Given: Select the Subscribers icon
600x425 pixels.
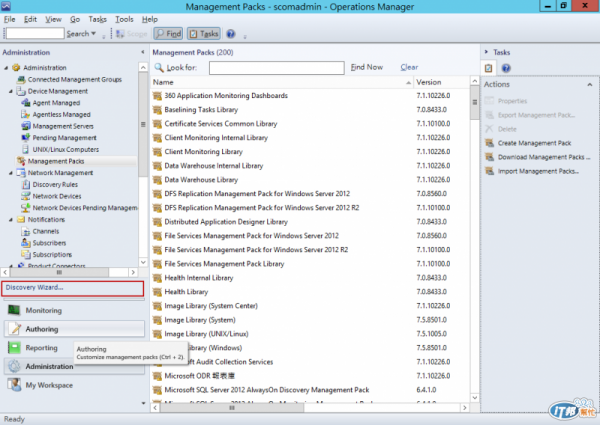Looking at the screenshot, I should [26, 243].
